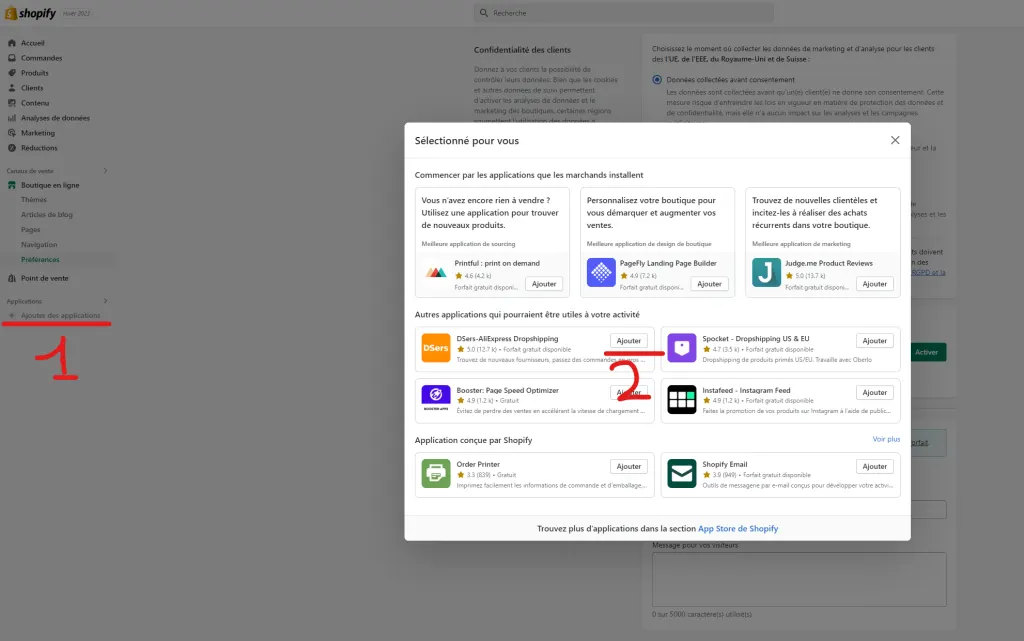Add the PageFly Landing Page Builder app
Image resolution: width=1024 pixels, height=641 pixels.
[x=709, y=284]
